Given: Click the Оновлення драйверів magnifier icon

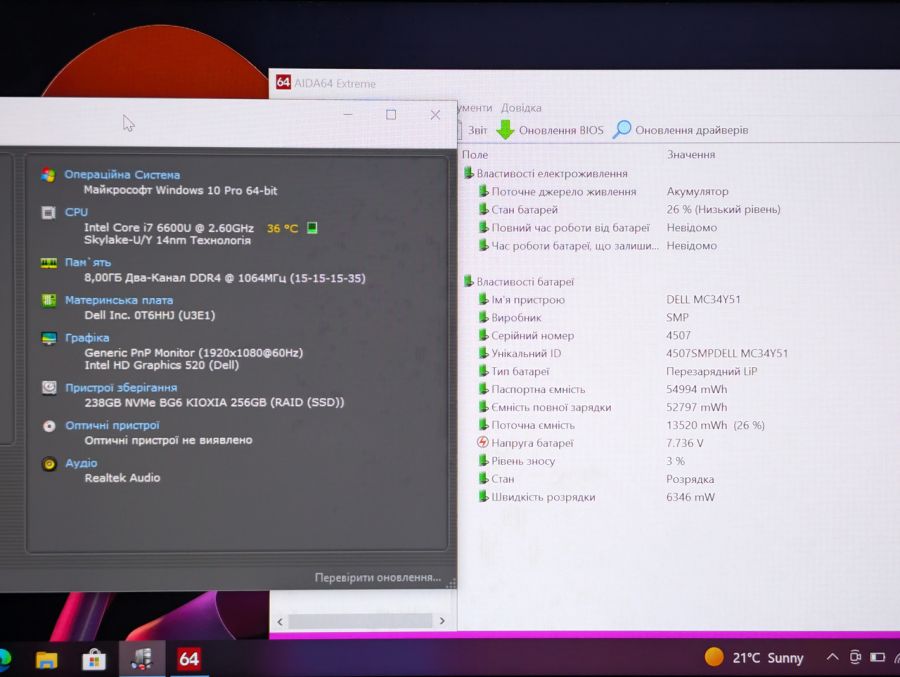Looking at the screenshot, I should [x=622, y=130].
